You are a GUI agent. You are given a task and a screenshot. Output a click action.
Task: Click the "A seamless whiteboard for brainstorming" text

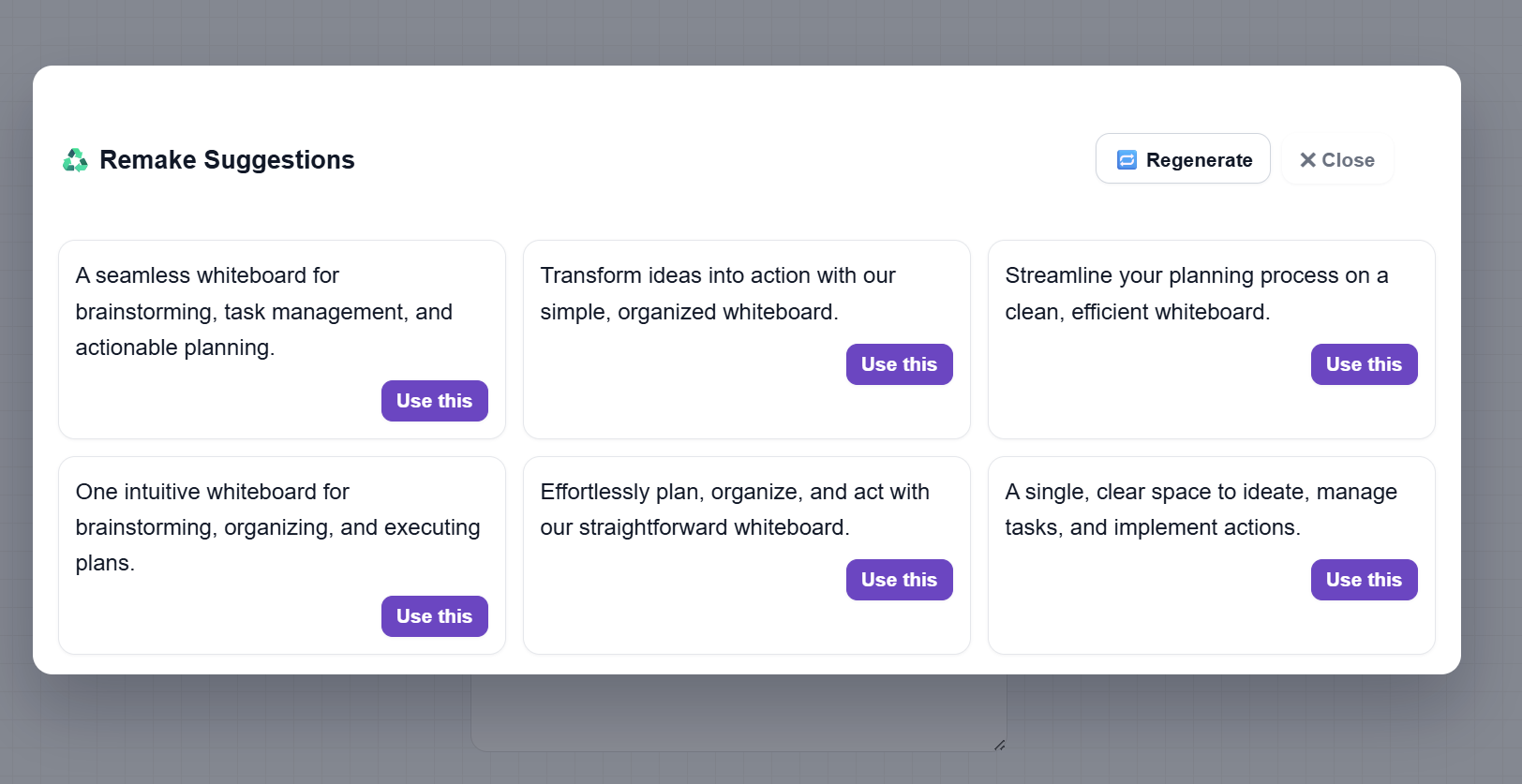[x=263, y=311]
